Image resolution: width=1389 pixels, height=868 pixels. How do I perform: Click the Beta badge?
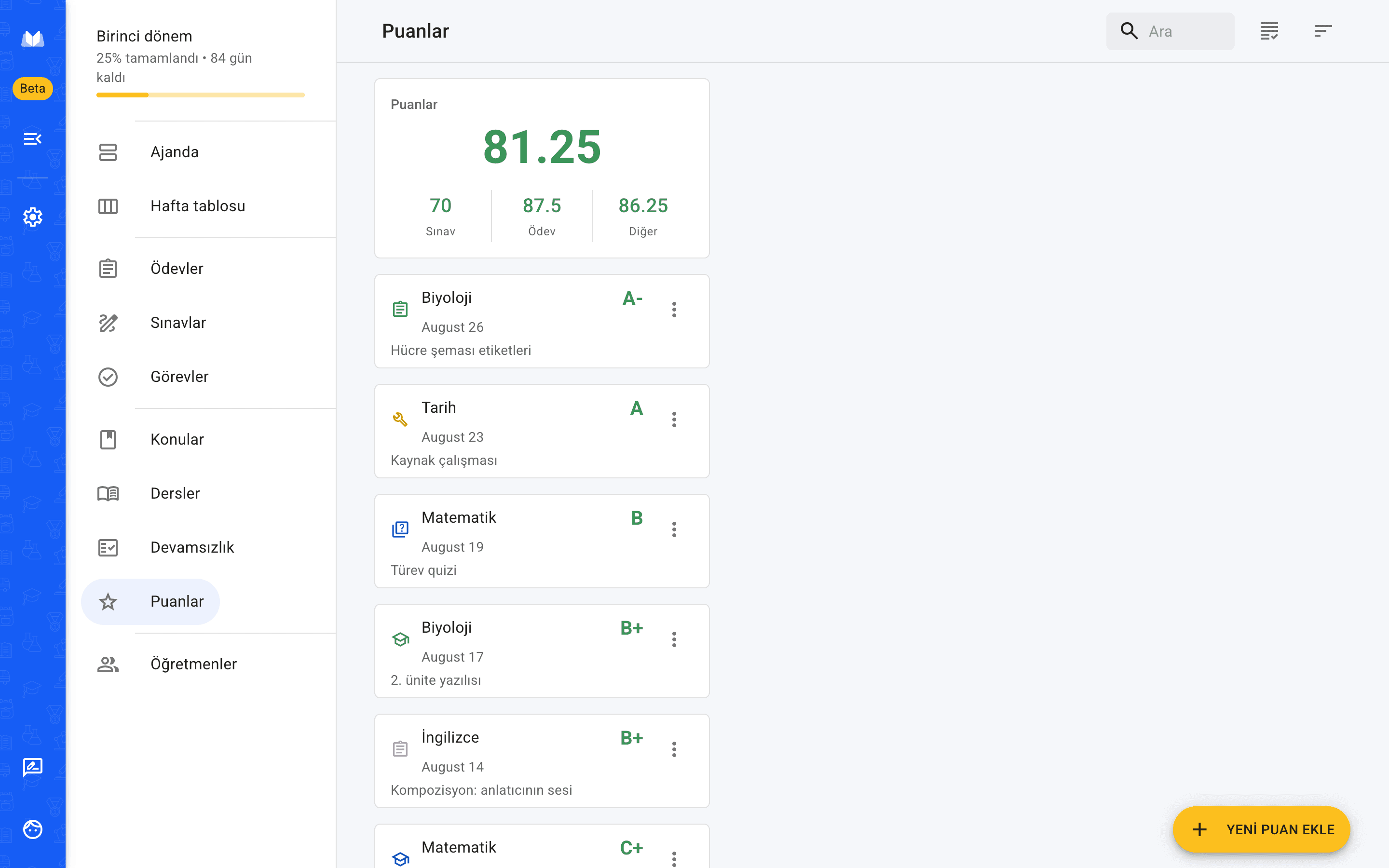33,88
